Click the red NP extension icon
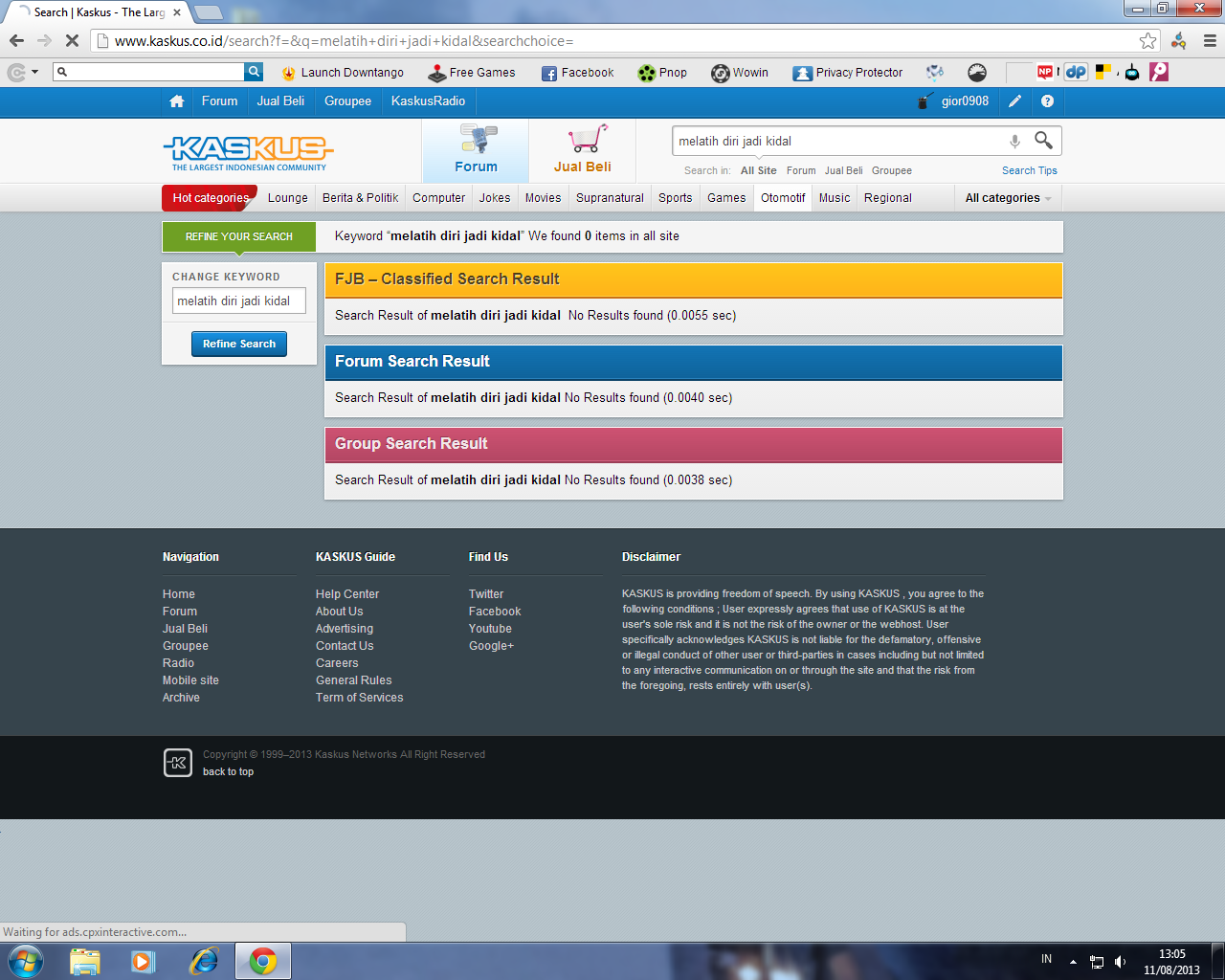1225x980 pixels. pyautogui.click(x=1045, y=72)
